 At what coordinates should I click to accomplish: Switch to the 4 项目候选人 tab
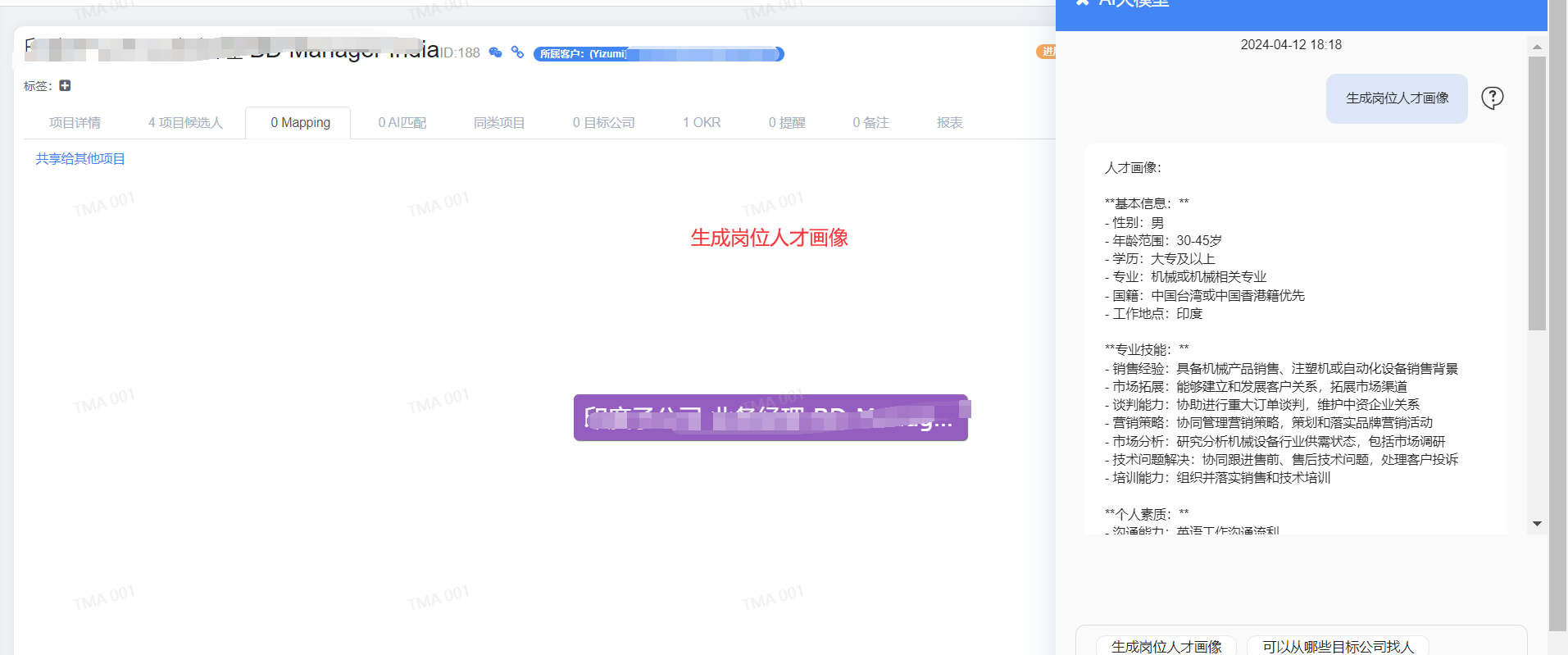[185, 123]
